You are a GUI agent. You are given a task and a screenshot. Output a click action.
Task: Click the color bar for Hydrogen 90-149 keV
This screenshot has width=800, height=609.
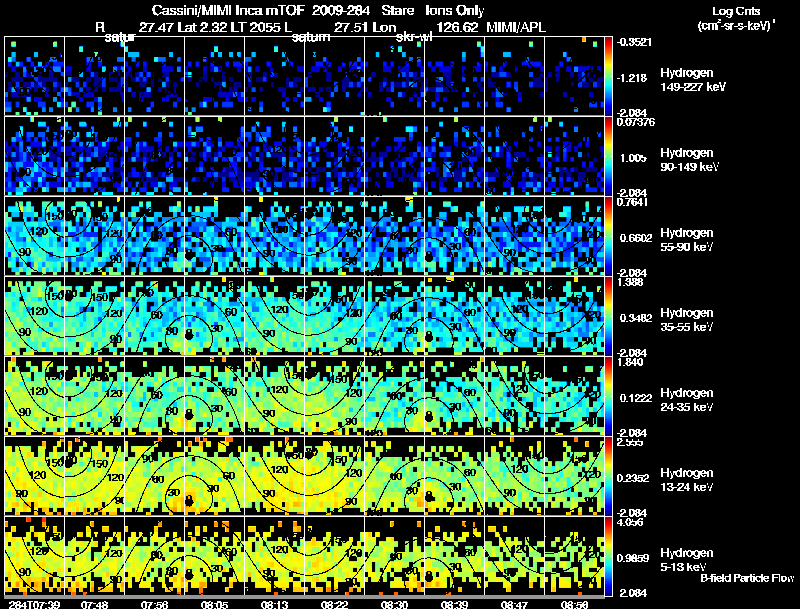pyautogui.click(x=608, y=156)
